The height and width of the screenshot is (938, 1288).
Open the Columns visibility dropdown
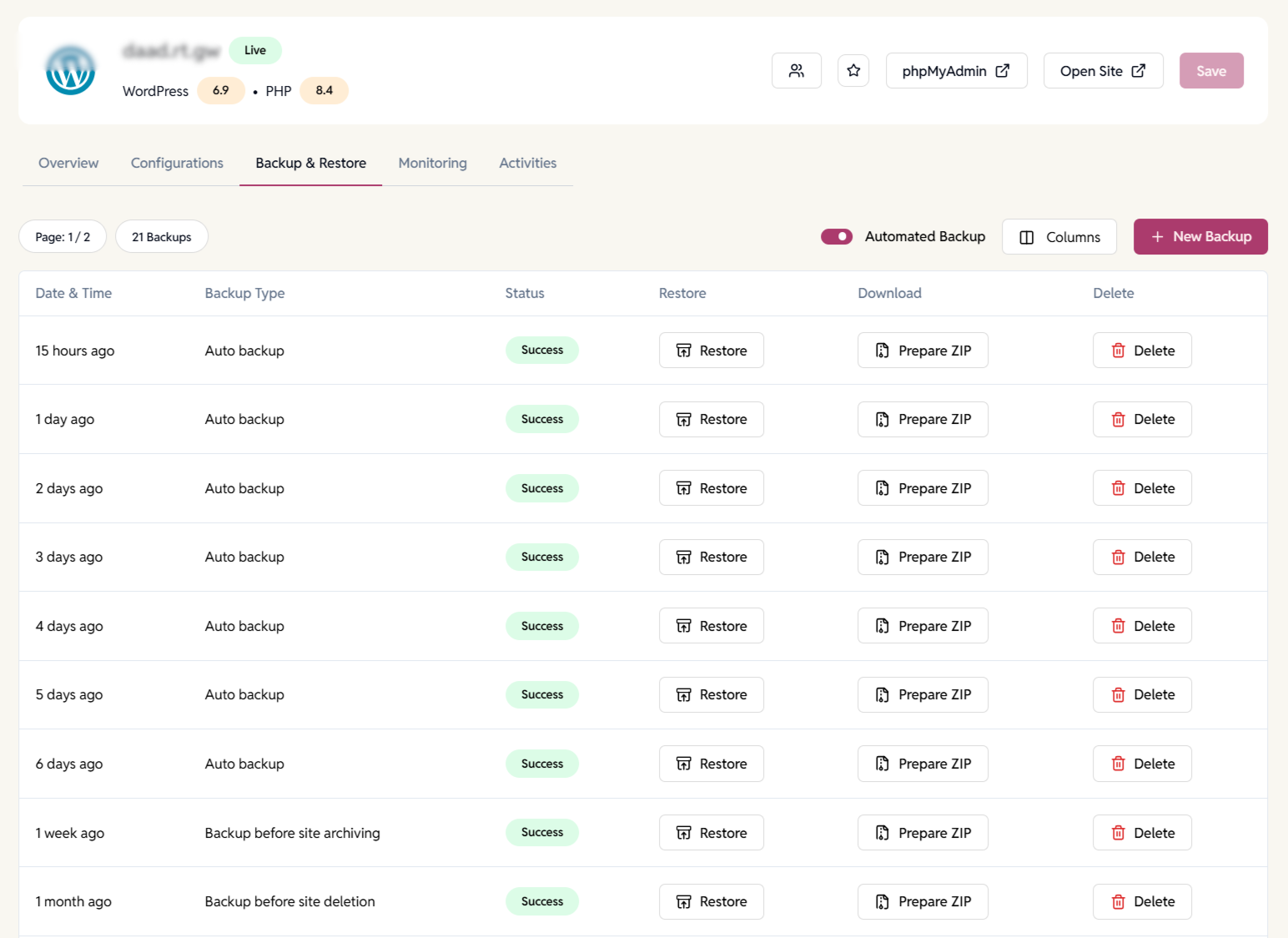coord(1059,237)
